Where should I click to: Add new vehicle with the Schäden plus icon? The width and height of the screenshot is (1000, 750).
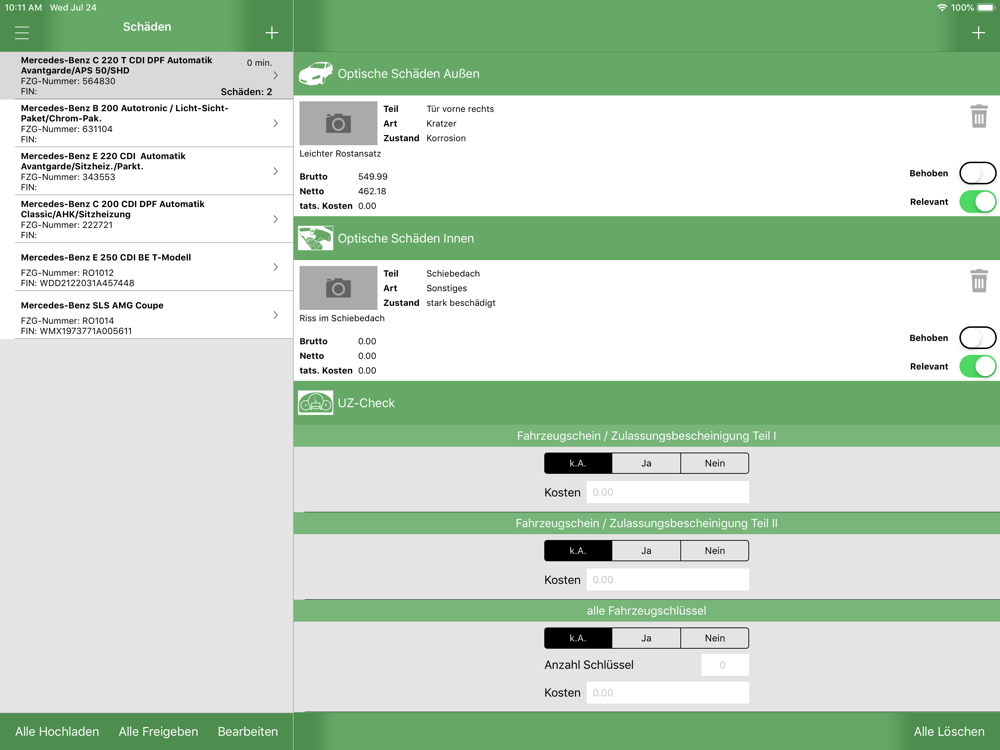[x=272, y=33]
